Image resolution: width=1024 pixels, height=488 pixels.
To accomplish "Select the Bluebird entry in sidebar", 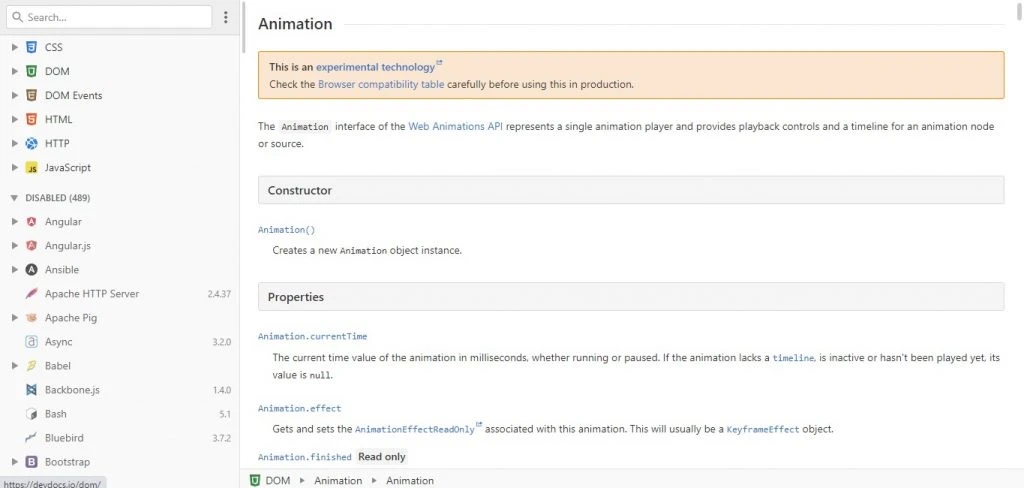I will tap(120, 438).
